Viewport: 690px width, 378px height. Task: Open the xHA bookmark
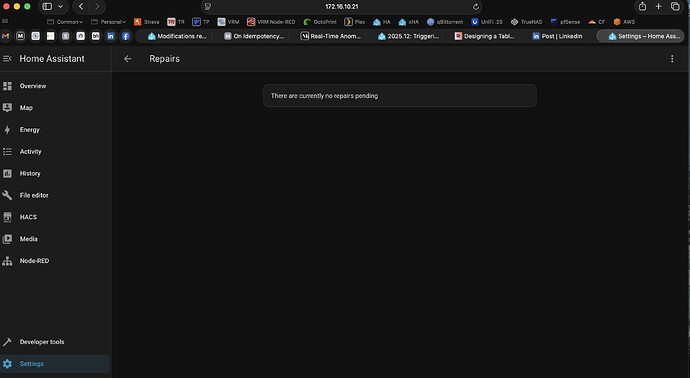pyautogui.click(x=409, y=22)
